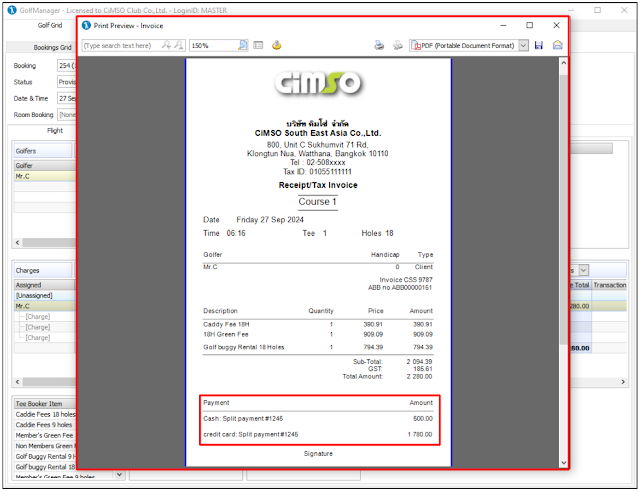Open the zoom level page icon
This screenshot has width=639, height=491.
[x=242, y=45]
